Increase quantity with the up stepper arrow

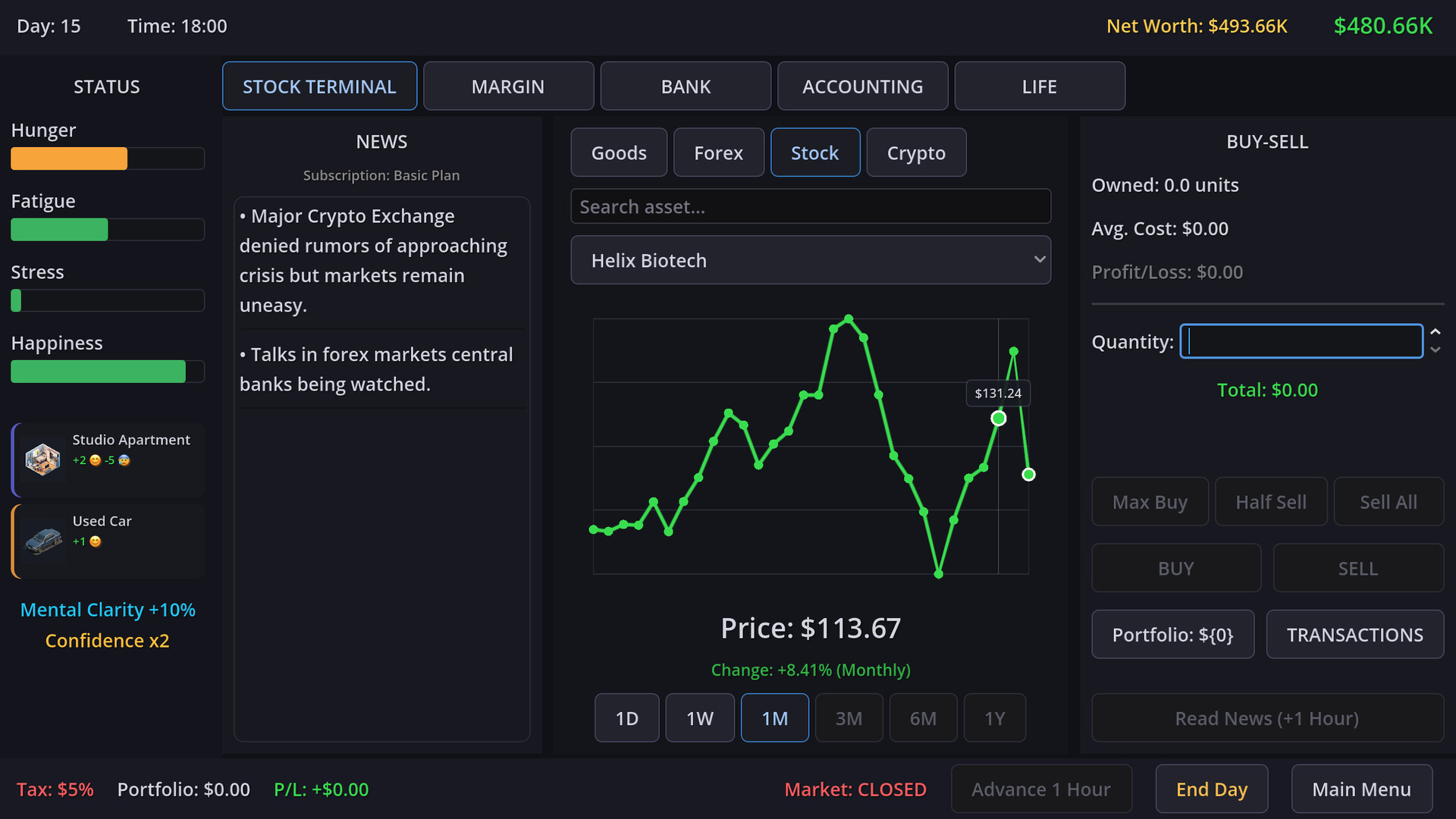1435,332
